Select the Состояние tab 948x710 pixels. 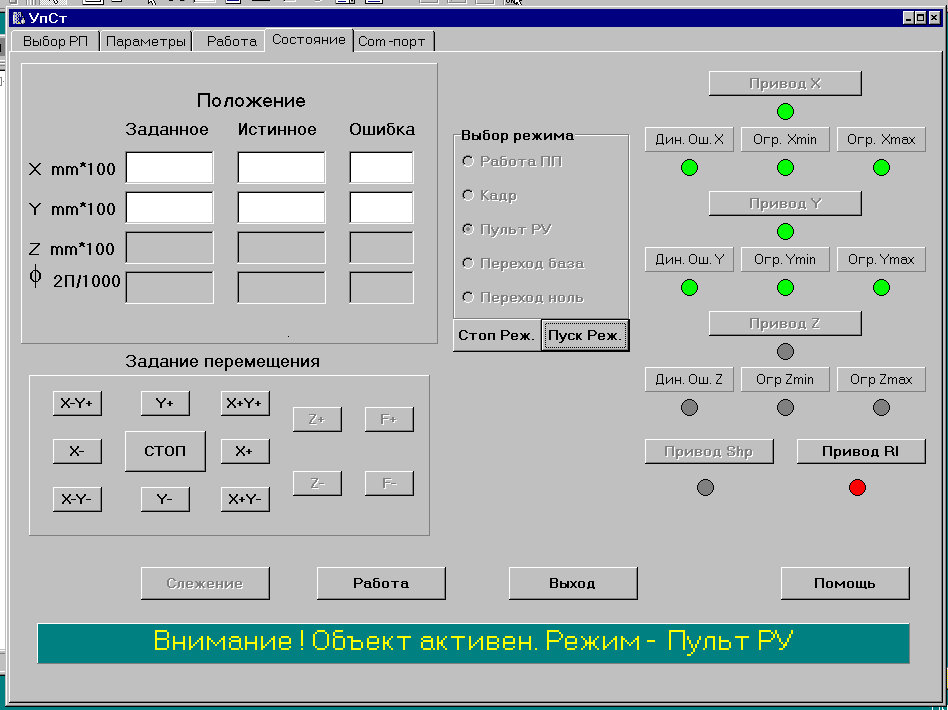pyautogui.click(x=309, y=39)
